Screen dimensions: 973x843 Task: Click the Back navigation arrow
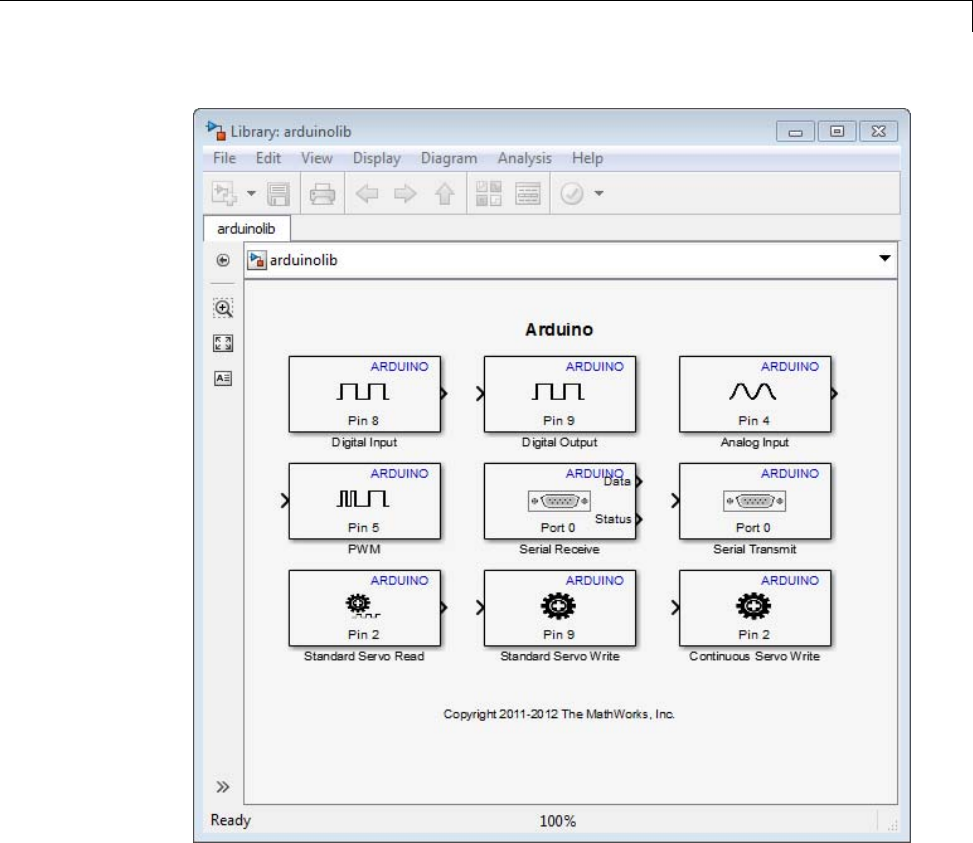coord(367,194)
